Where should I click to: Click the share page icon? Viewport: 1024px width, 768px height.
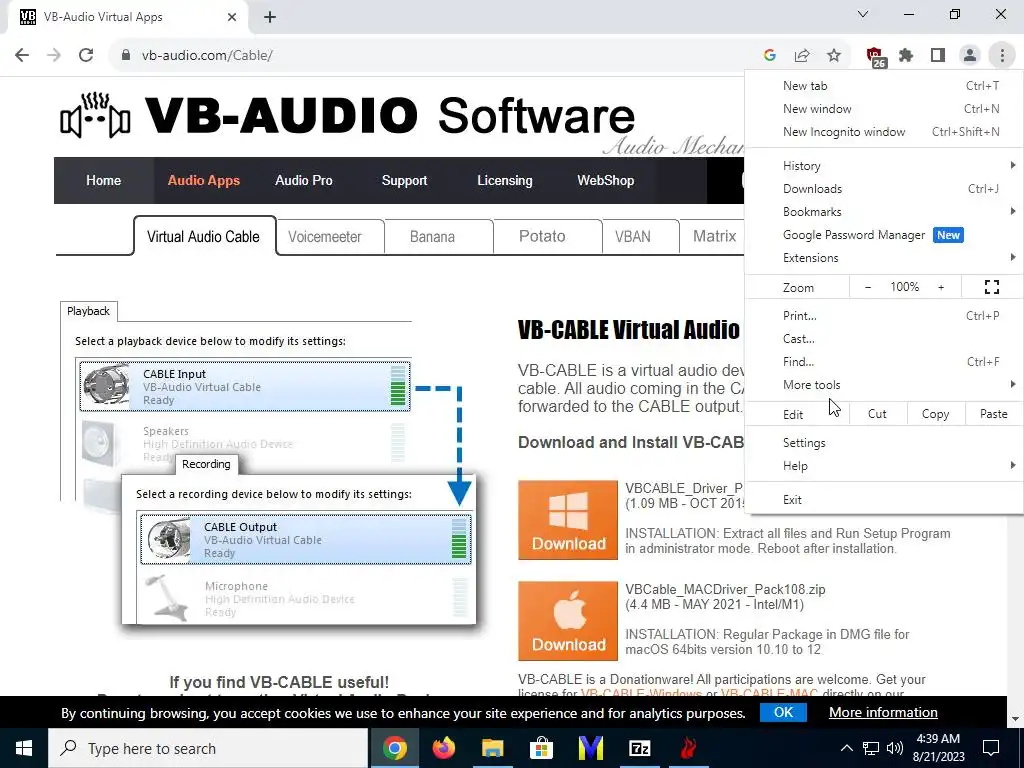[x=802, y=56]
